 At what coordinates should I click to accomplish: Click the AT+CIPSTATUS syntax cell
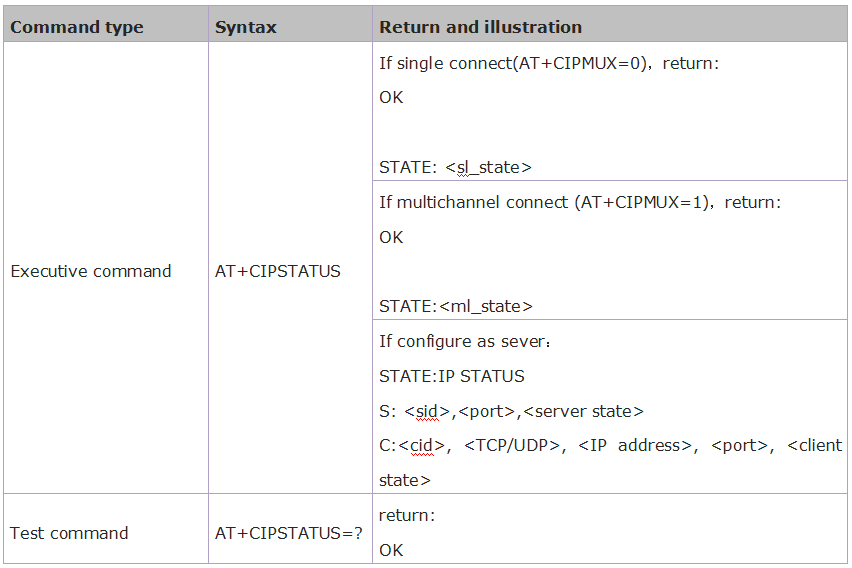tap(278, 271)
